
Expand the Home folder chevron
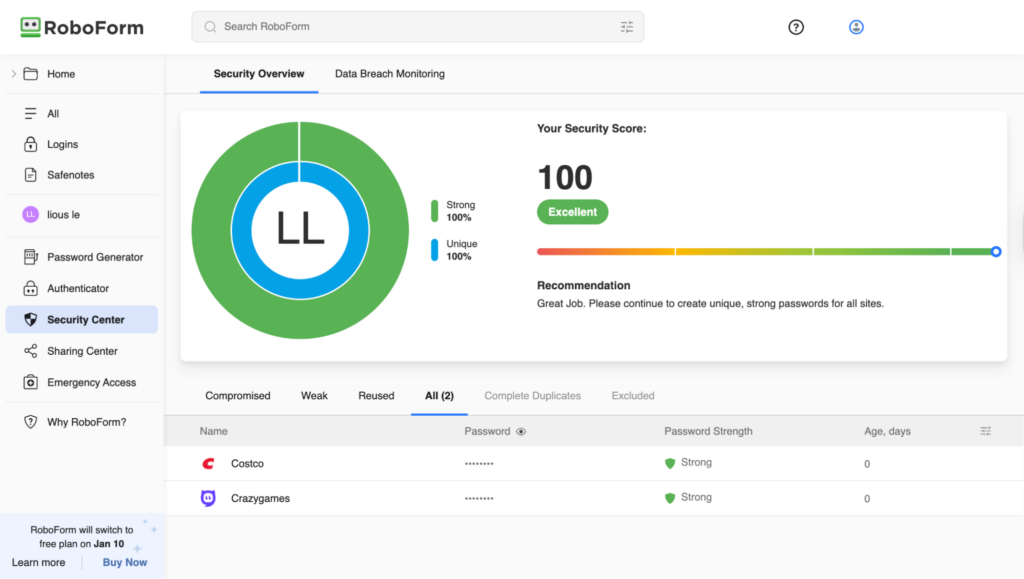pos(13,74)
